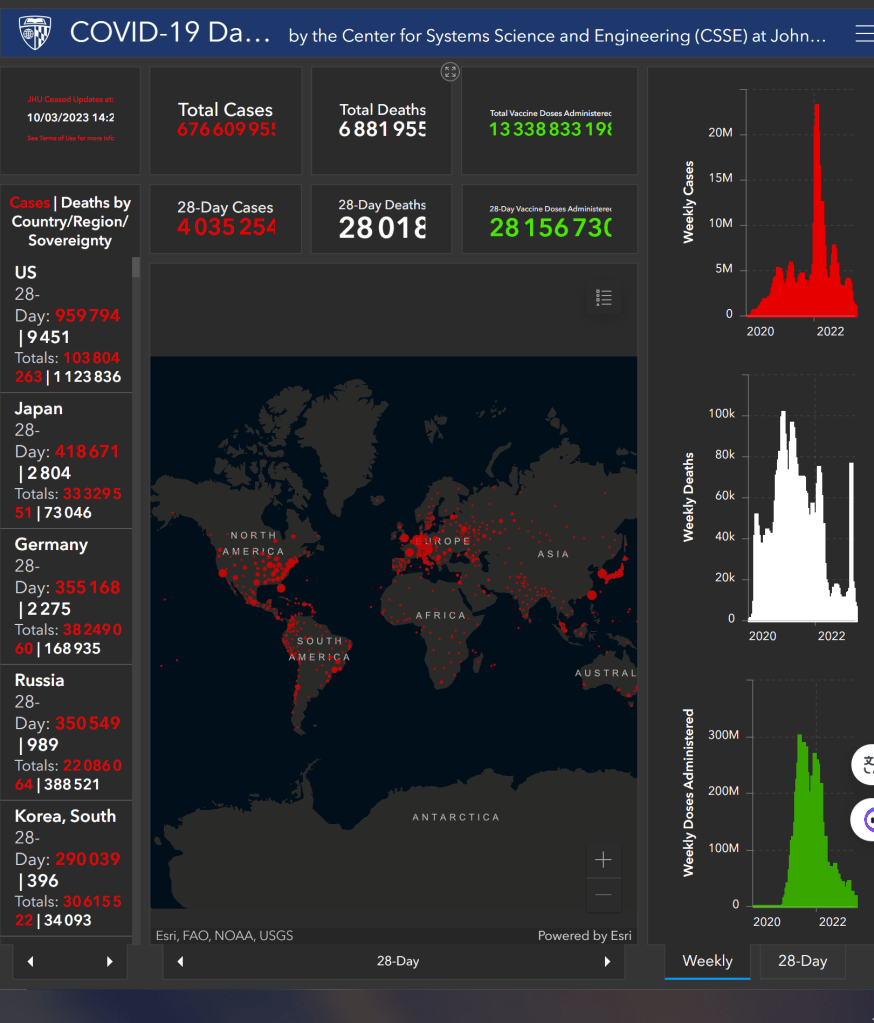Click the right arrow beside map 28-Day label
The width and height of the screenshot is (874, 1023).
tap(606, 962)
